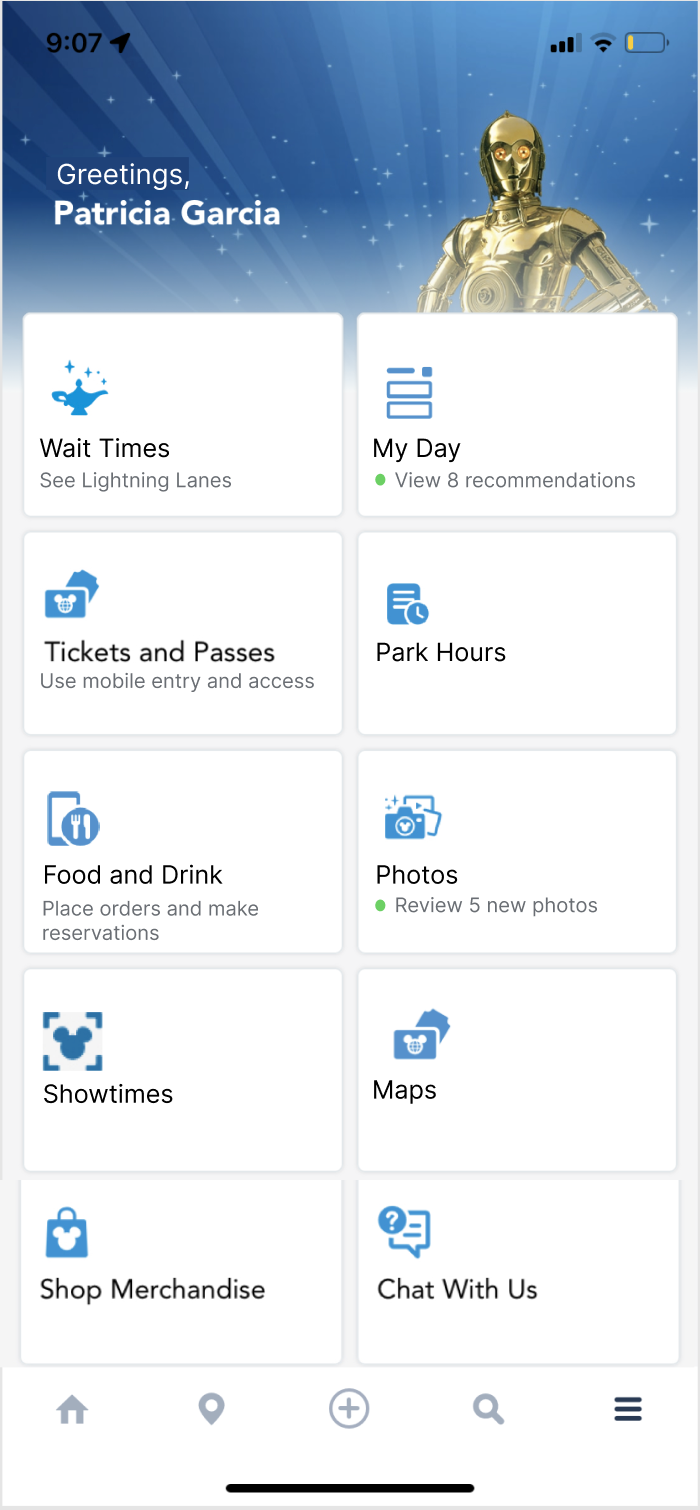Select the Maps tile icon

click(421, 1034)
